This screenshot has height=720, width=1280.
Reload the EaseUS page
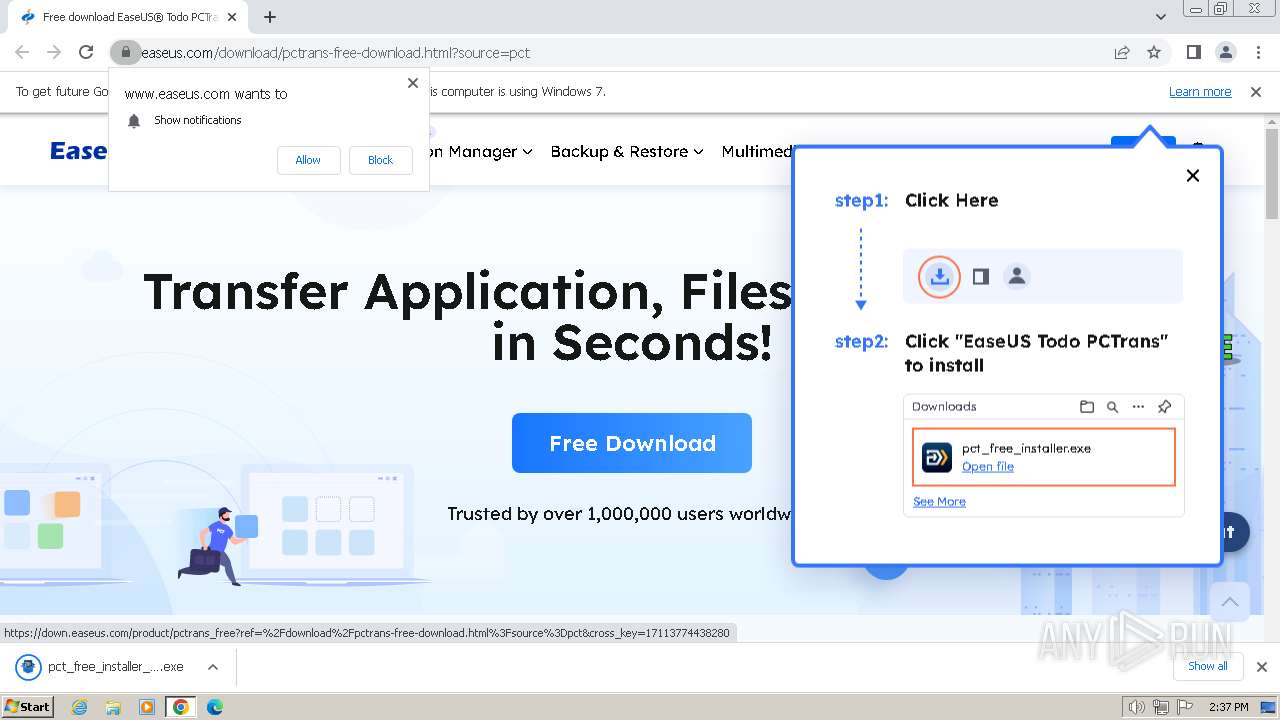point(86,52)
